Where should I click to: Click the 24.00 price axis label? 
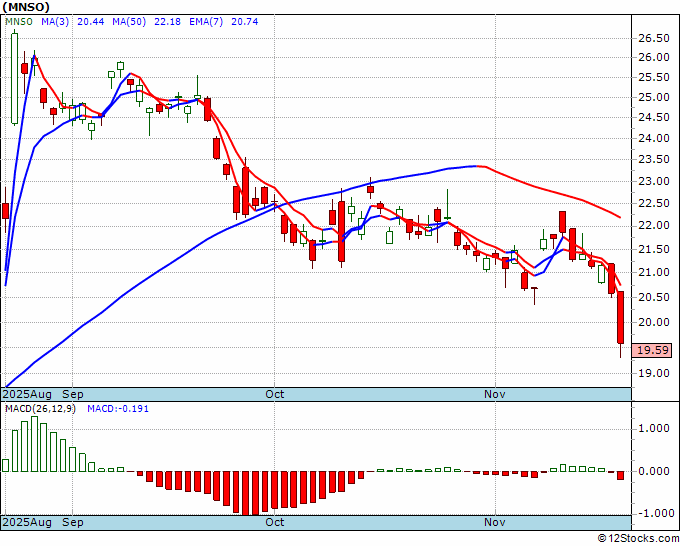click(654, 138)
